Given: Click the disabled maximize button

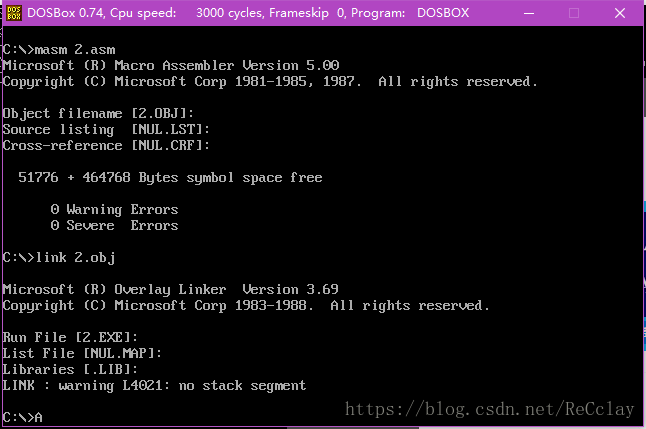Looking at the screenshot, I should tap(574, 13).
